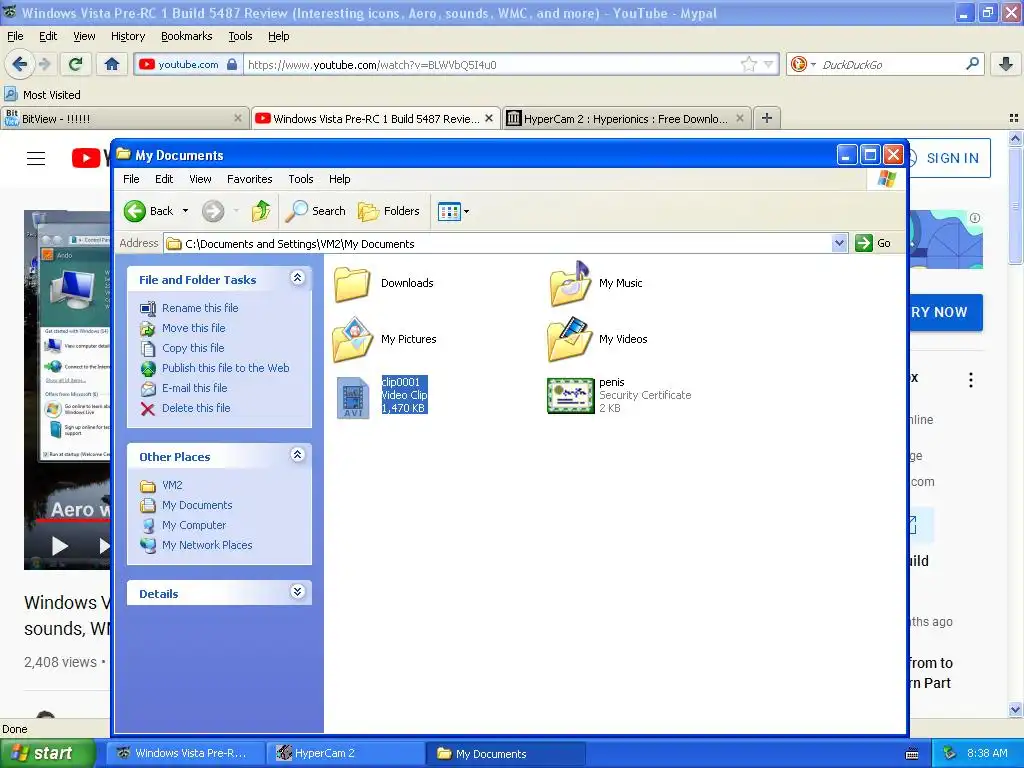Open a new browser tab
Screen dimensions: 1024x768
click(x=767, y=118)
